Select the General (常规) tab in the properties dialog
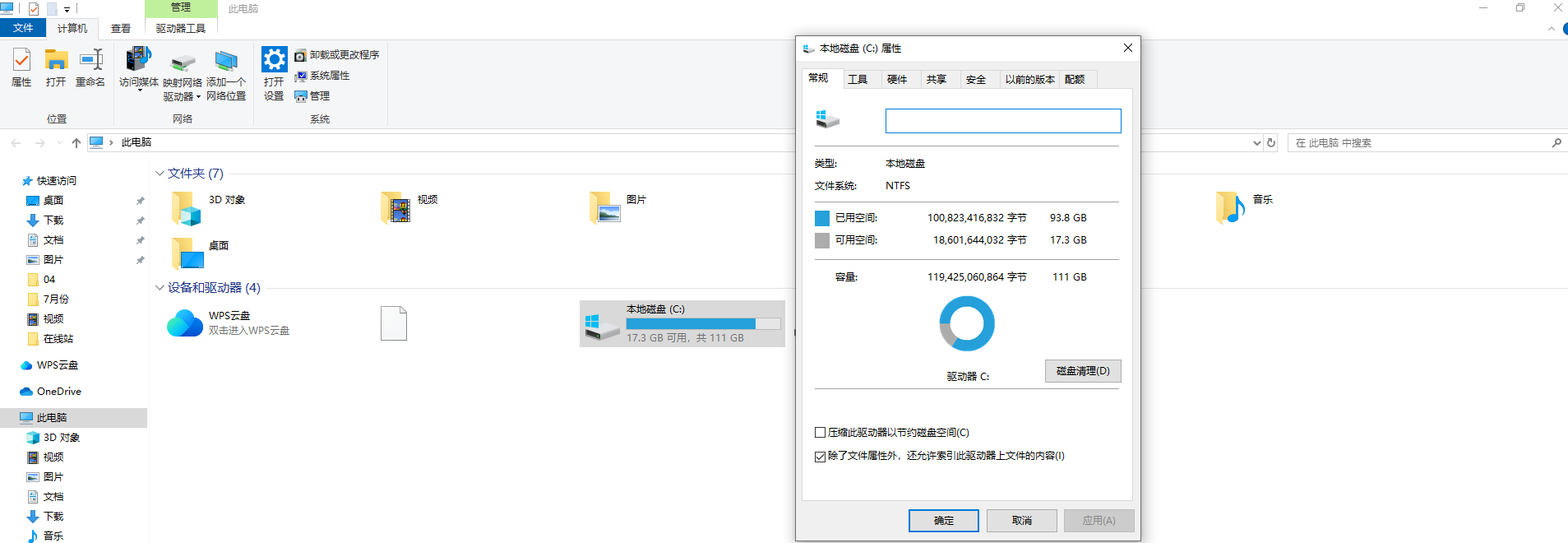Screen dimensions: 1568x543 tap(819, 78)
